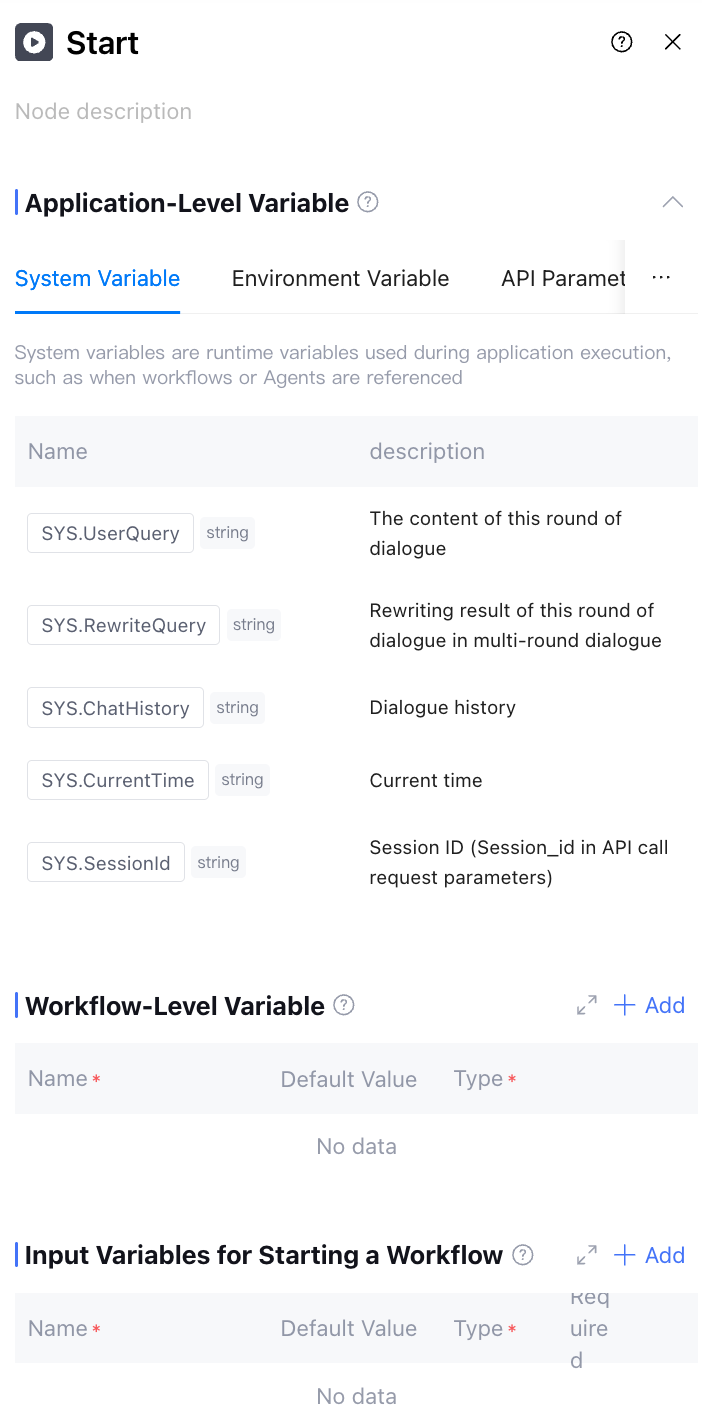Expand the Input Variables table fullscreen

point(587,1255)
